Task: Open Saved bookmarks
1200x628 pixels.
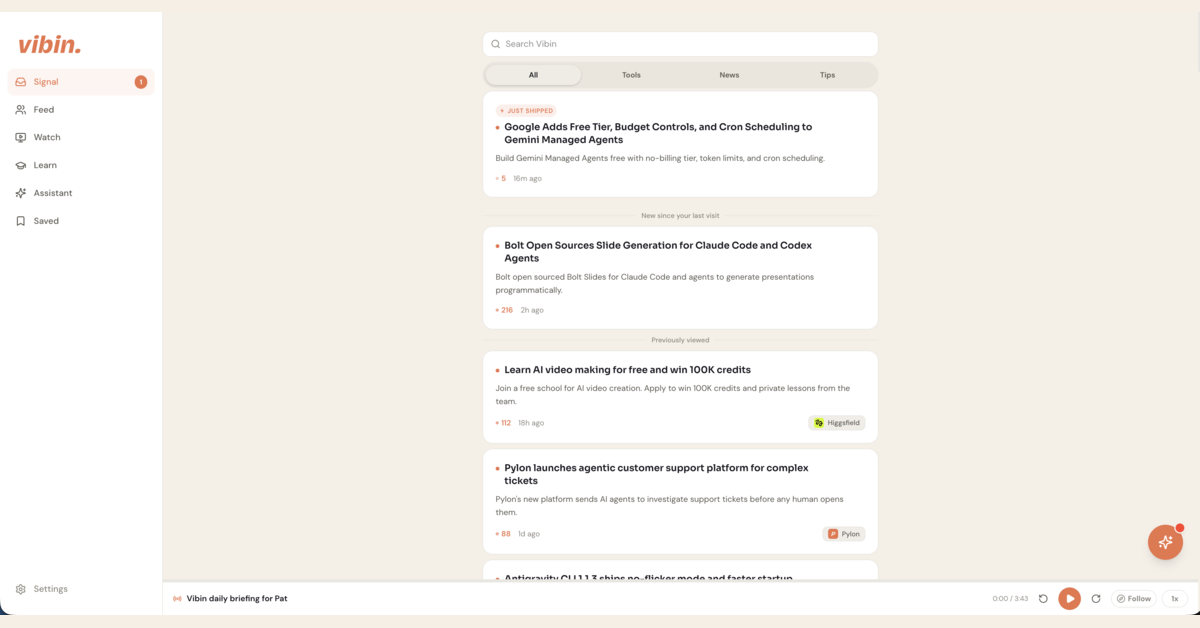Action: (x=81, y=221)
